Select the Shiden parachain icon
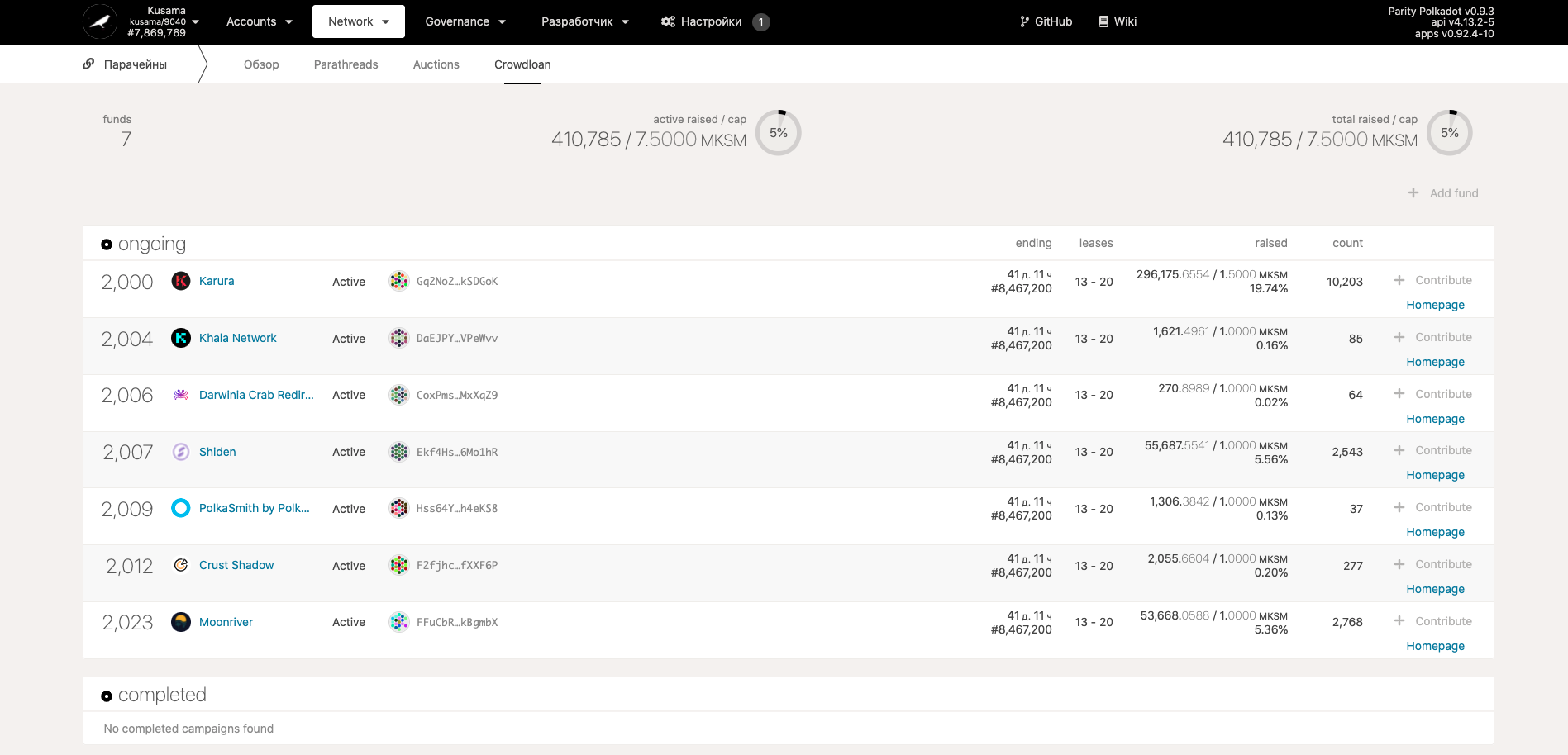The width and height of the screenshot is (1568, 755). (x=181, y=452)
